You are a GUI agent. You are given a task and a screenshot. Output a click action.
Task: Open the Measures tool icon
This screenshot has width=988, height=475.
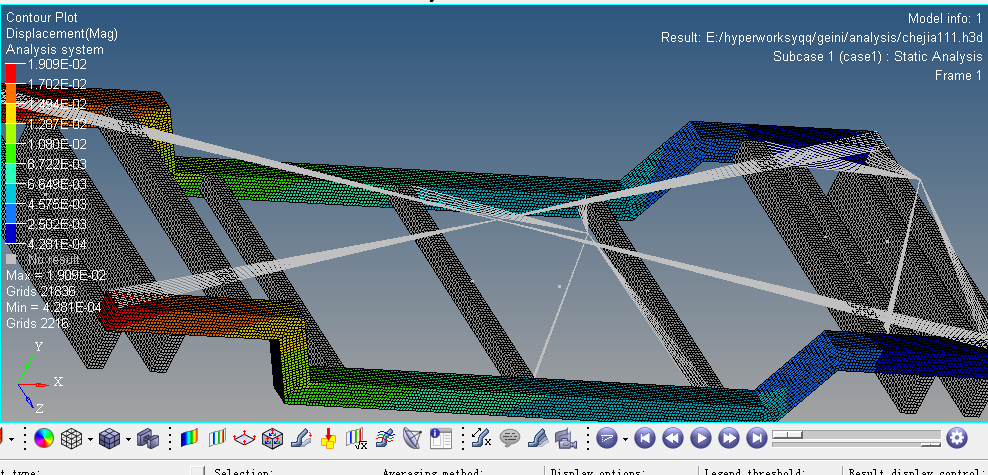(481, 438)
